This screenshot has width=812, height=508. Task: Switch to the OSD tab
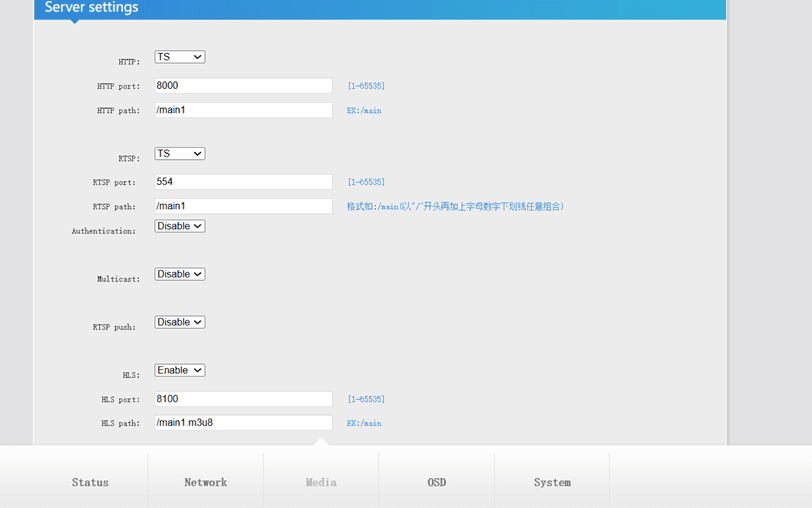[x=437, y=482]
